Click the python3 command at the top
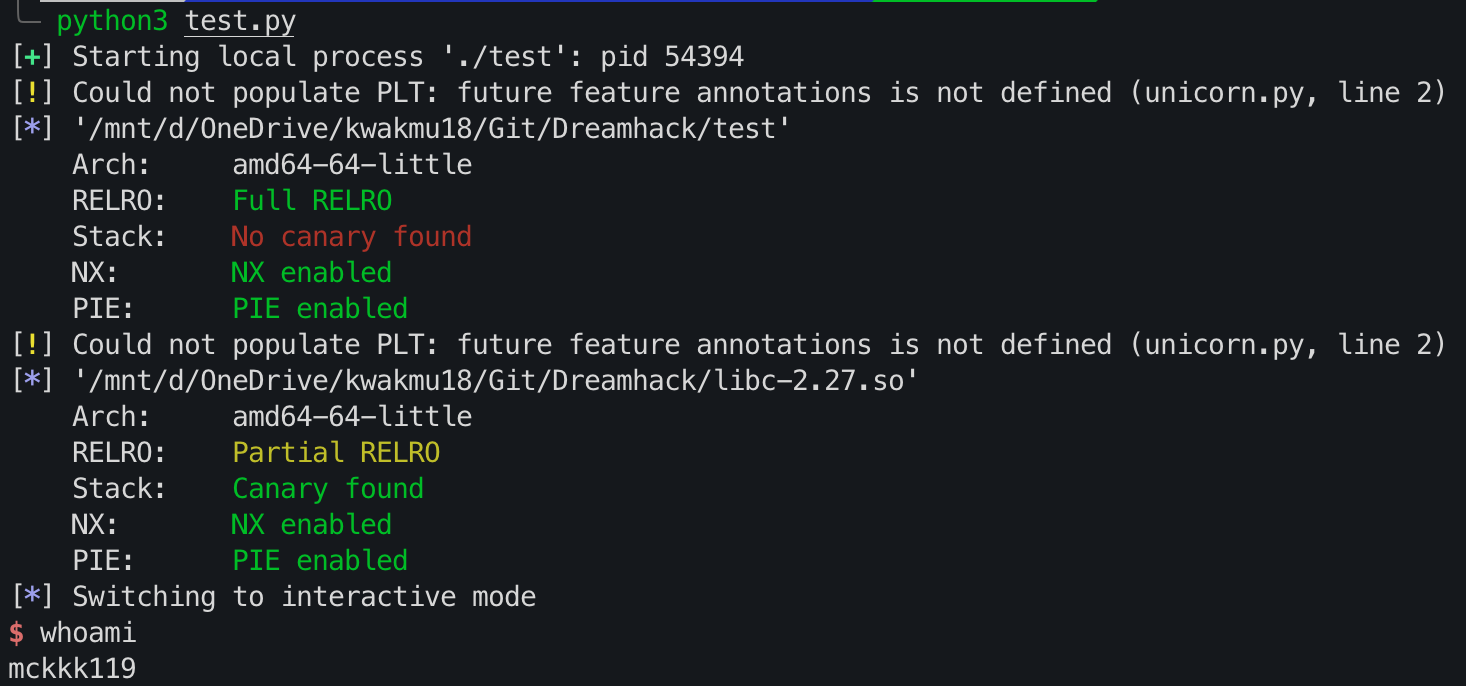The image size is (1466, 686). 112,20
